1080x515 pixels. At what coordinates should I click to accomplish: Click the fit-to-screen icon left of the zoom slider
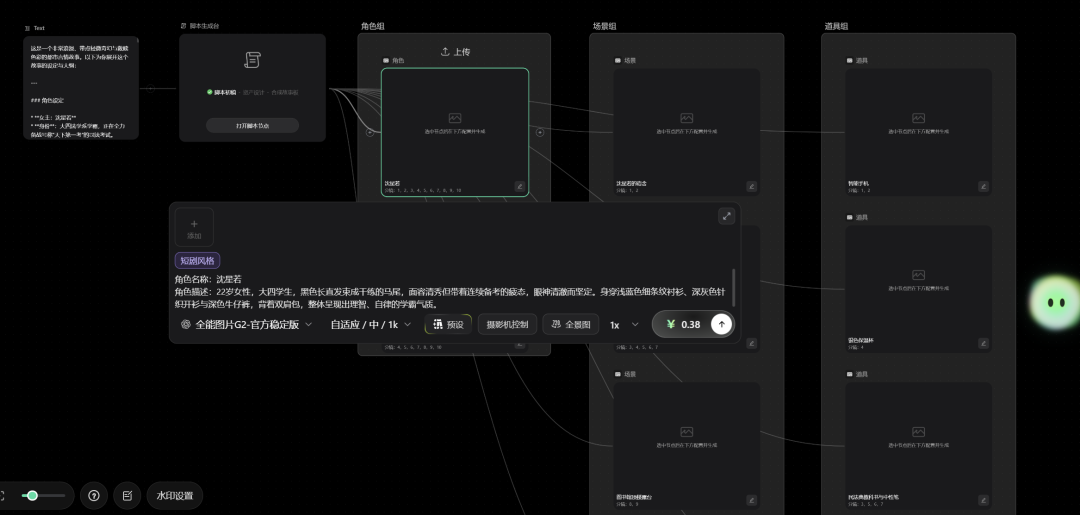pos(2,495)
